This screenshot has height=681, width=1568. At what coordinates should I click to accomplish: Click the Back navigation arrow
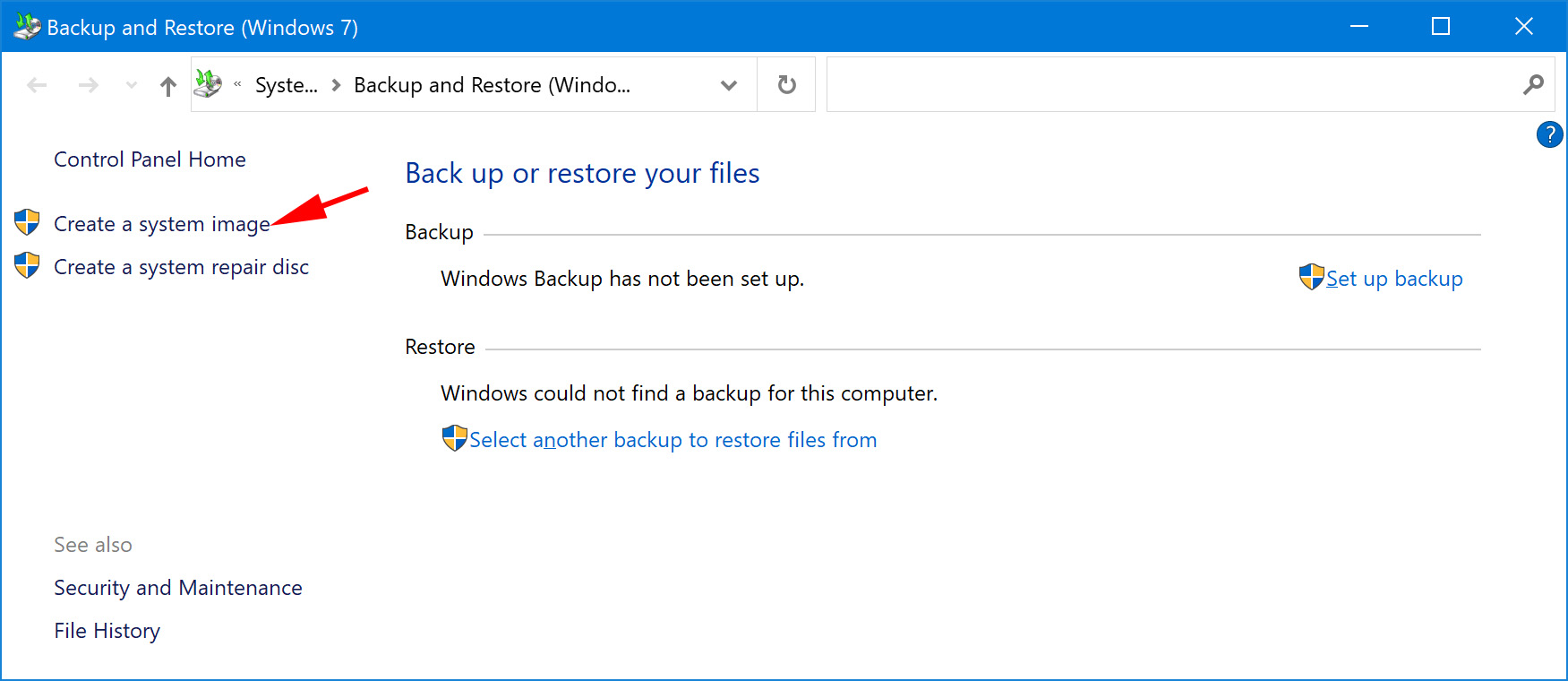point(37,85)
